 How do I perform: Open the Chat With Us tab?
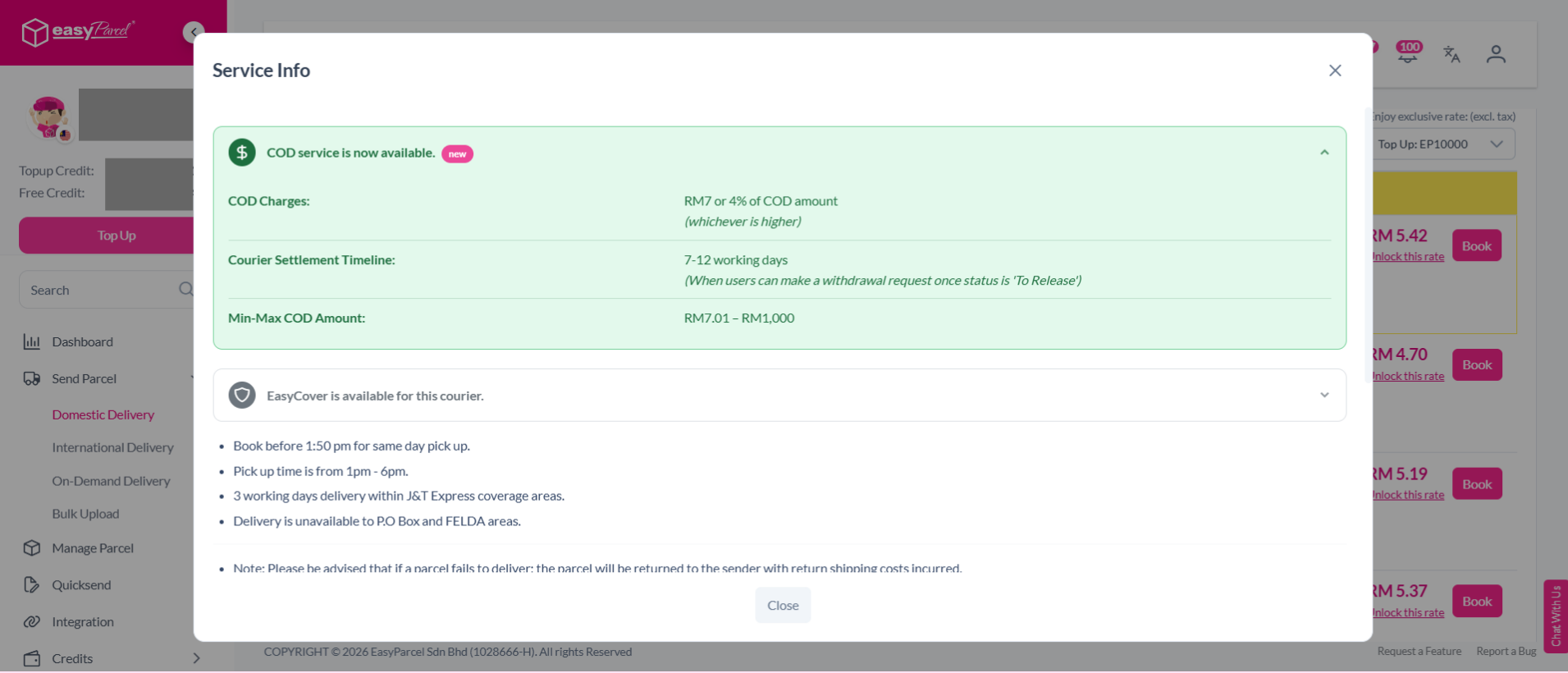tap(1556, 616)
